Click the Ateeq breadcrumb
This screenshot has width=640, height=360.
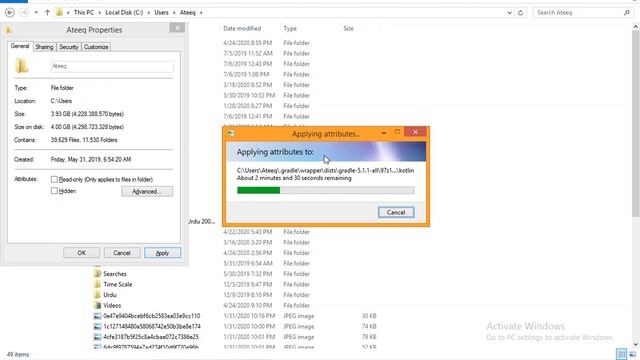(188, 13)
